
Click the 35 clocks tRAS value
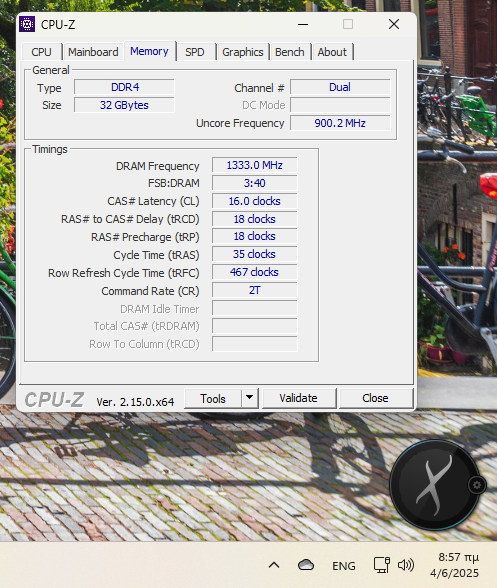tap(255, 254)
